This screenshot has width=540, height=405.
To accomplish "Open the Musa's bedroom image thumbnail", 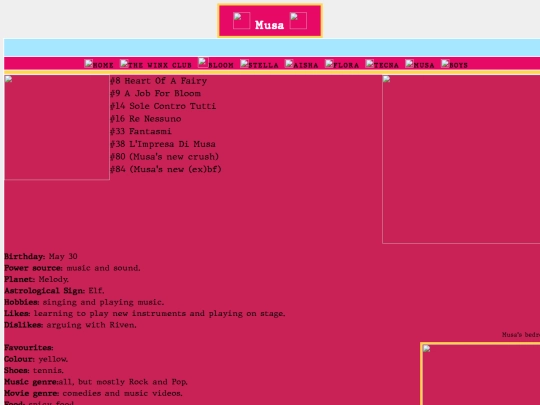I will point(480,374).
